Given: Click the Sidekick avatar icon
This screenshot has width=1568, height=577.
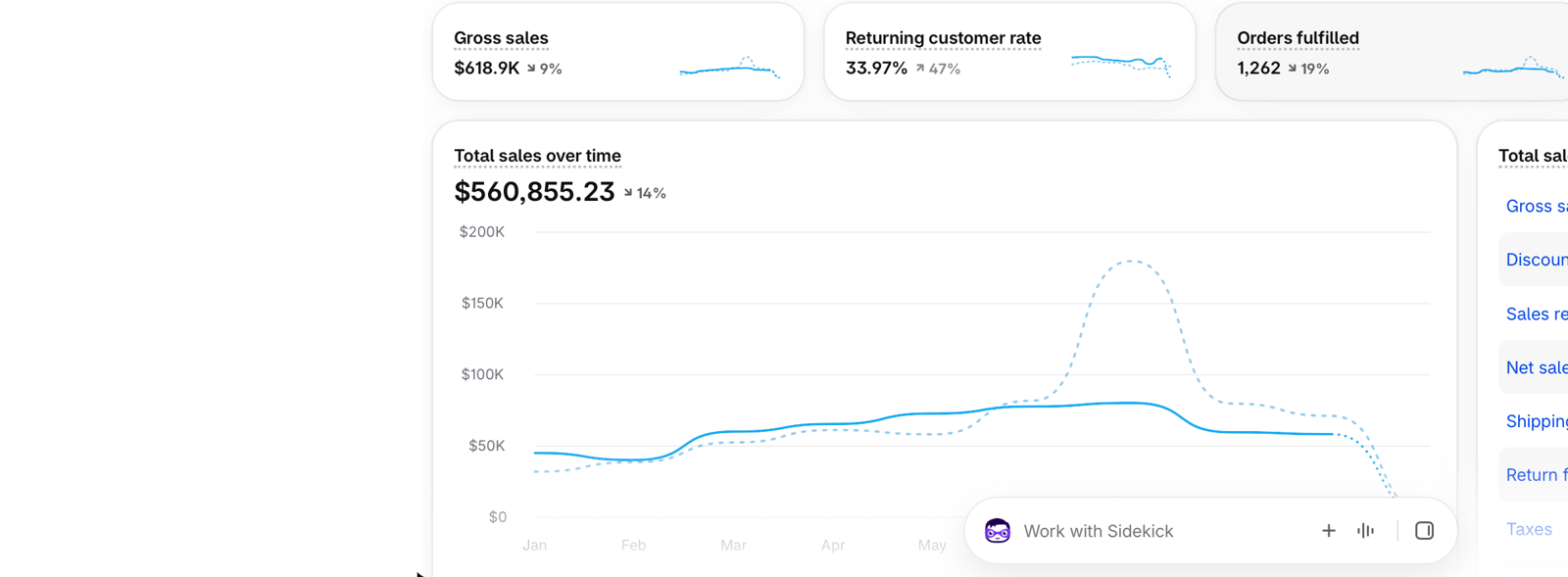Looking at the screenshot, I should click(998, 531).
